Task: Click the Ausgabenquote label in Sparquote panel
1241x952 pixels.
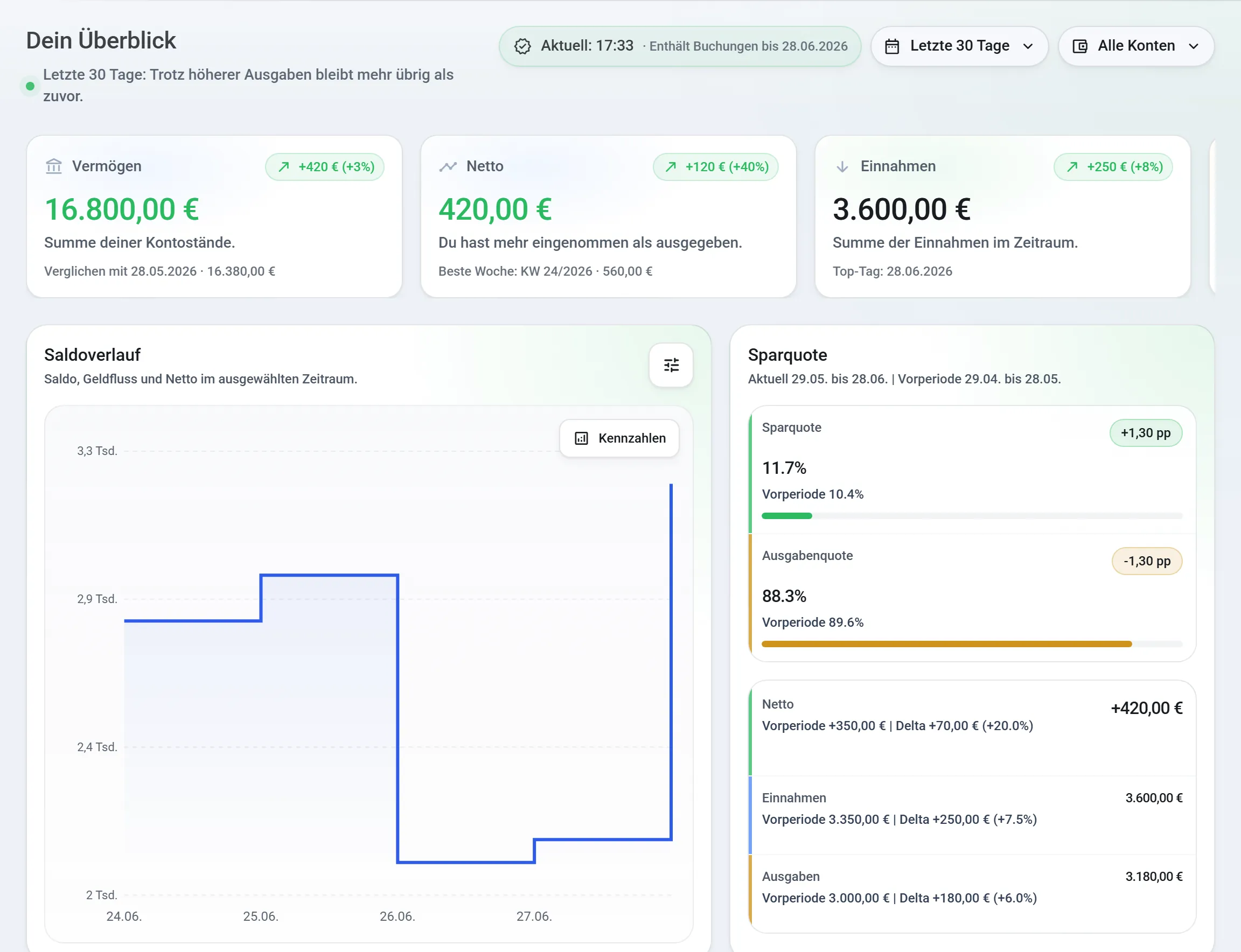Action: pos(807,555)
